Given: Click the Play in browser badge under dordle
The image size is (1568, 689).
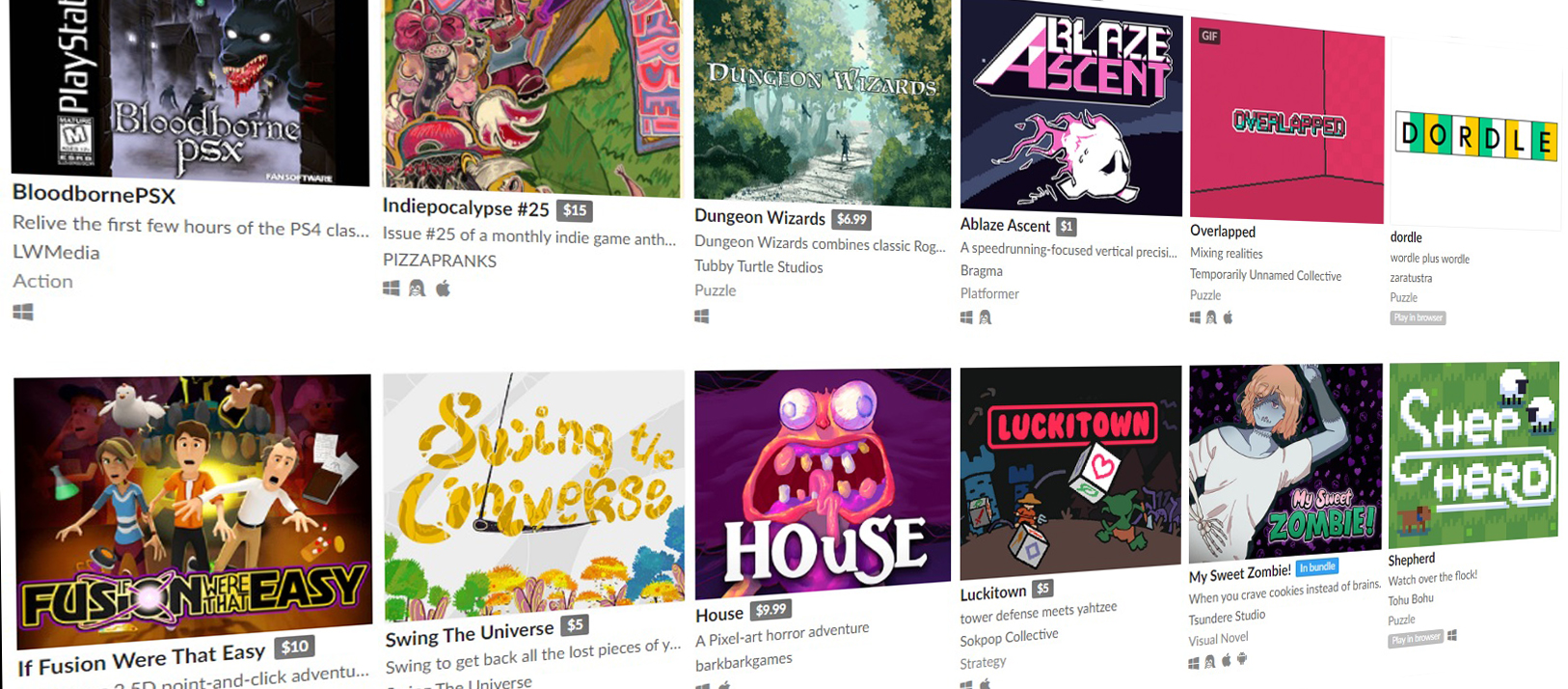Looking at the screenshot, I should (x=1418, y=317).
